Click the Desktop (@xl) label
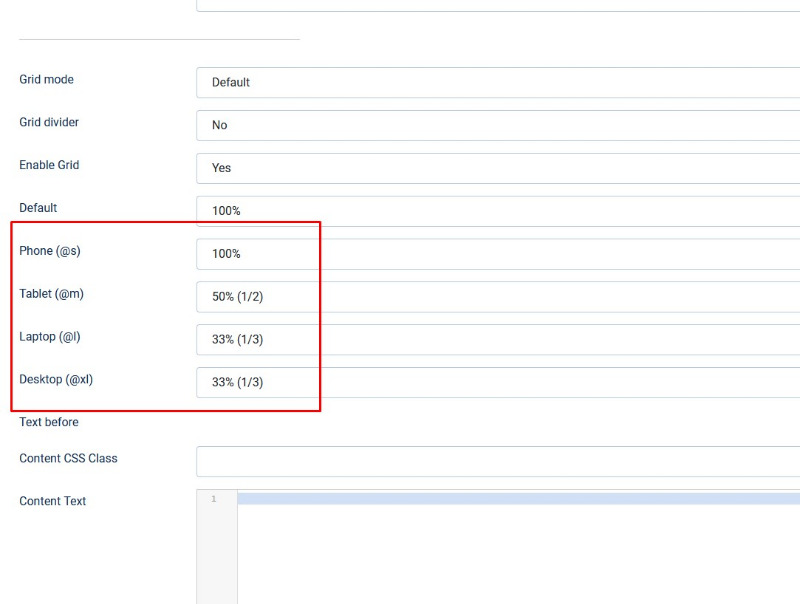The width and height of the screenshot is (800, 604). click(56, 380)
